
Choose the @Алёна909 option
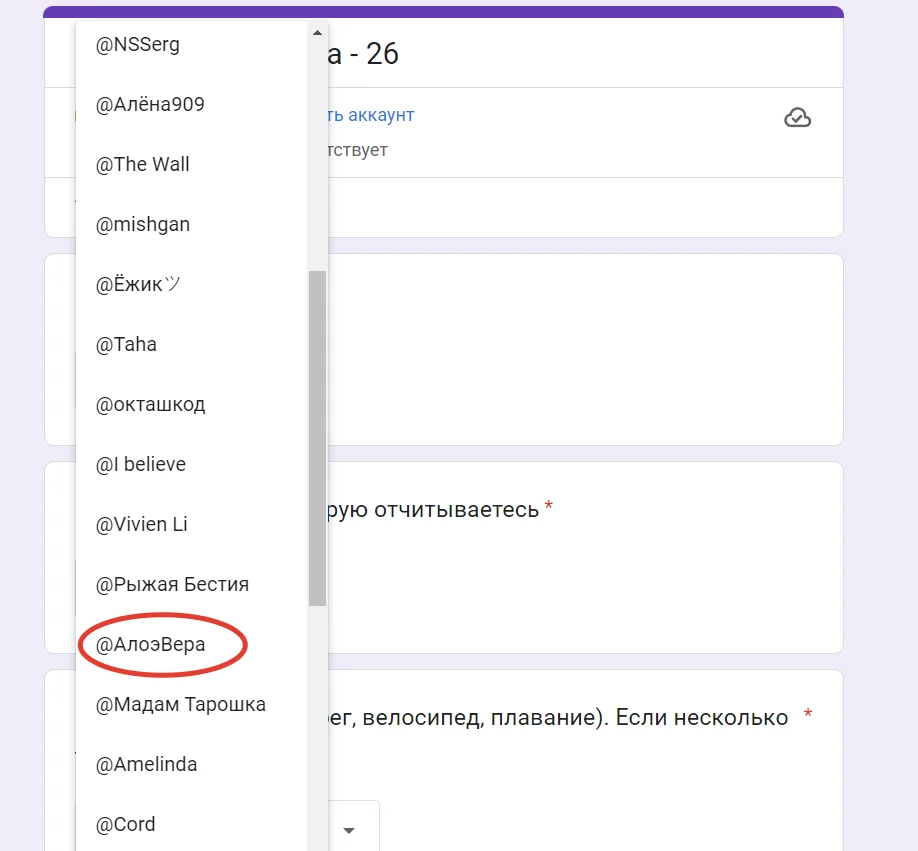tap(150, 105)
